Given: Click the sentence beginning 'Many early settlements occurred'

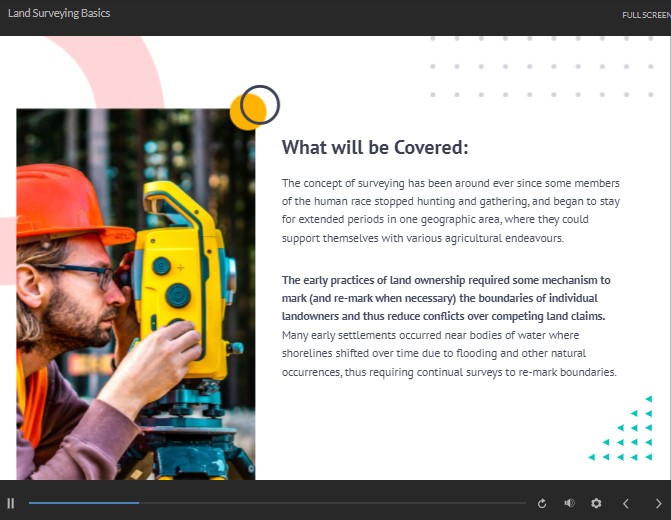Looking at the screenshot, I should click(x=449, y=354).
